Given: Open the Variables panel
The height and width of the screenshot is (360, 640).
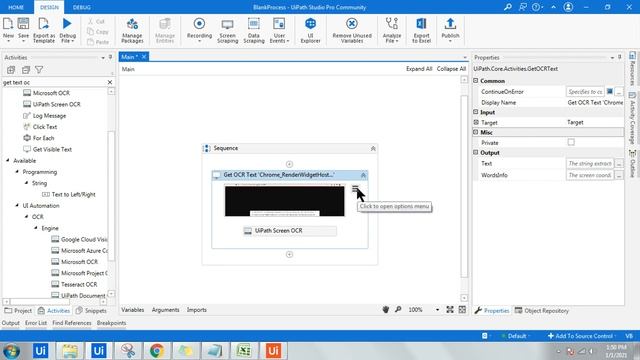Looking at the screenshot, I should [133, 310].
